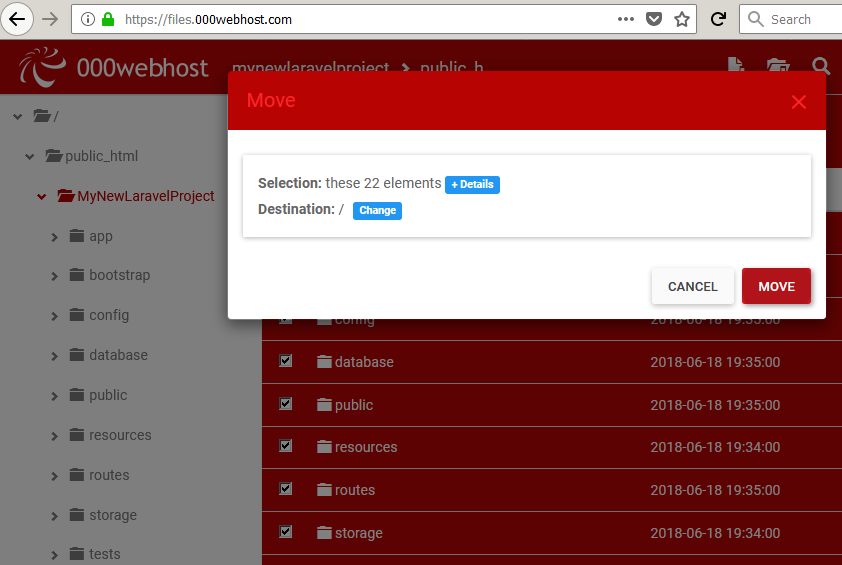Expand the bootstrap folder in tree
Viewport: 842px width, 565px height.
click(54, 276)
